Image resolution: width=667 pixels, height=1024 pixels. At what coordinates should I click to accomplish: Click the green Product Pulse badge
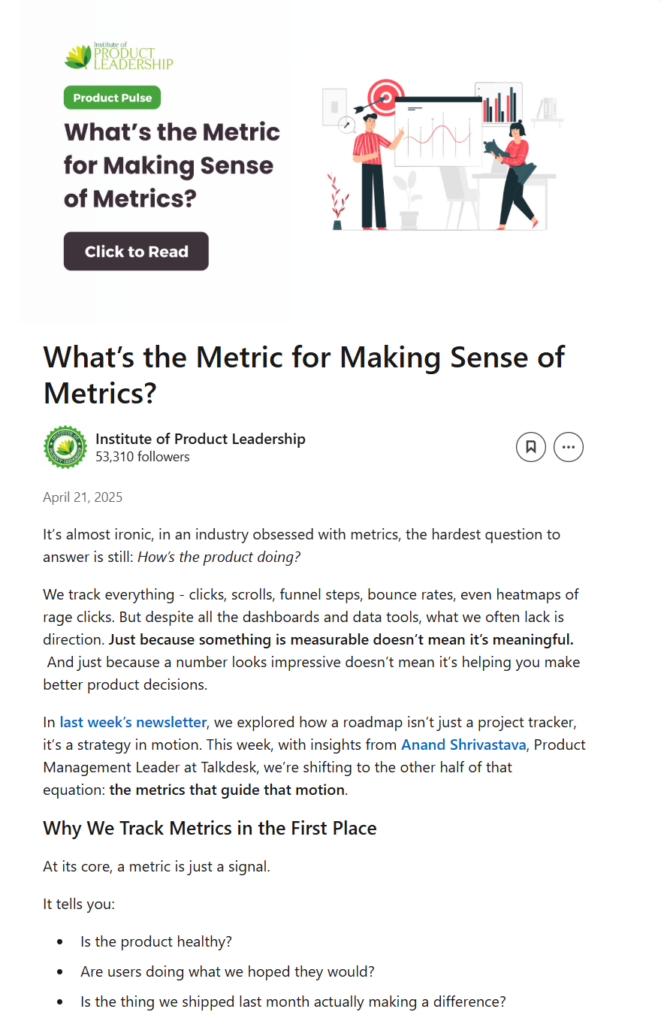[112, 98]
